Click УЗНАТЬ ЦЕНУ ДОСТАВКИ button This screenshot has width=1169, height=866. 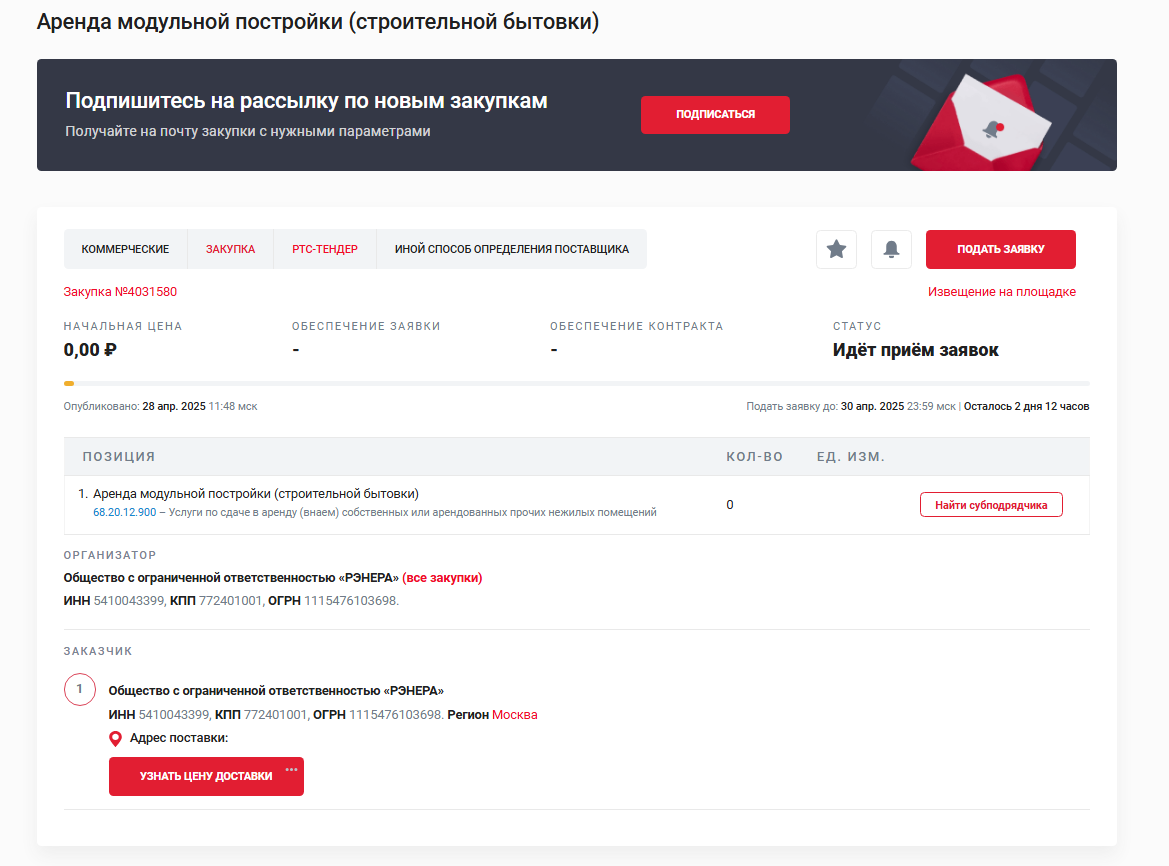tap(207, 777)
